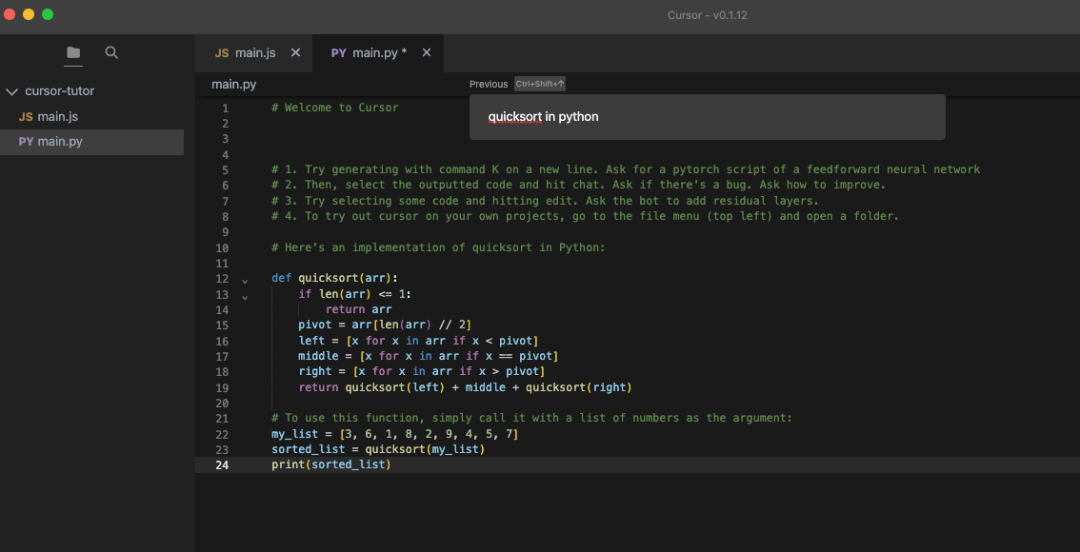This screenshot has height=552, width=1080.
Task: Click line number 5 in the gutter
Action: [225, 170]
